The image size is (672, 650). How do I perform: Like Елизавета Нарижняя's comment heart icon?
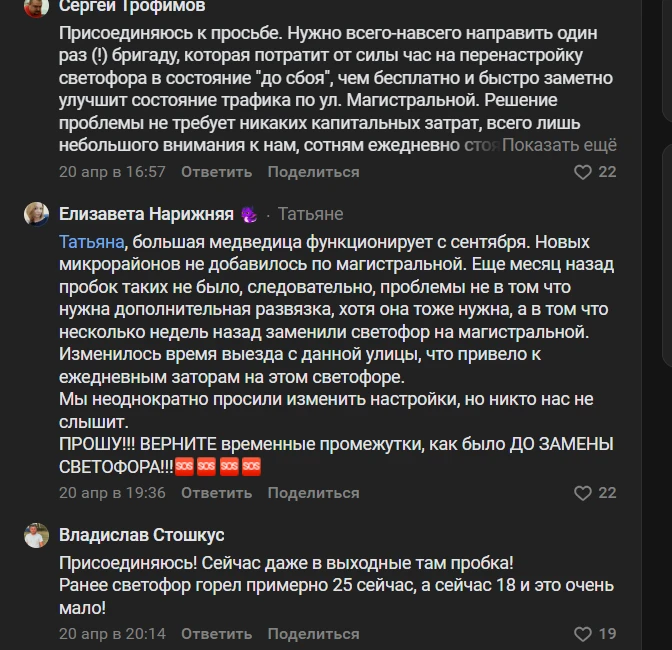583,493
